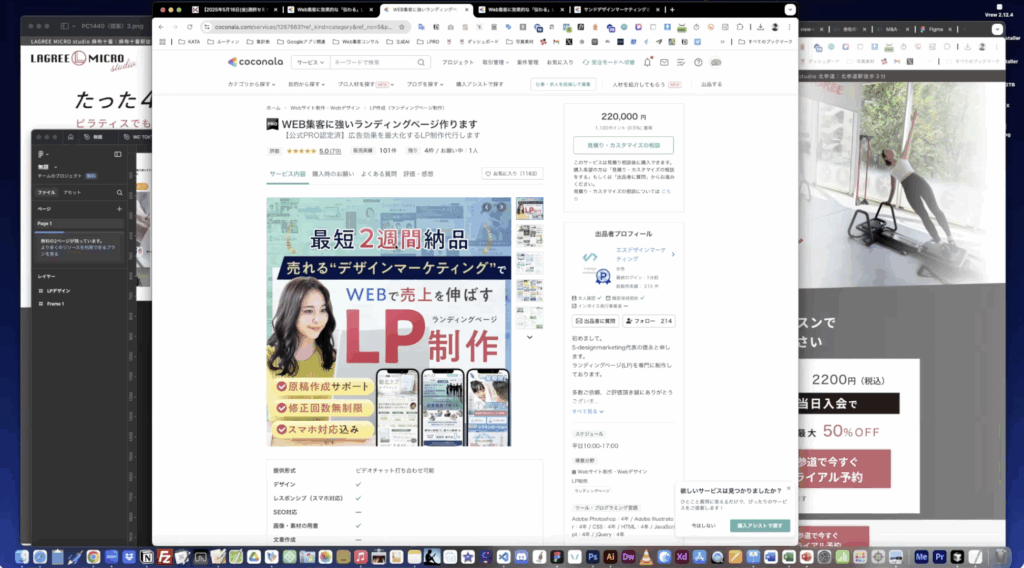
Task: Open Chrome apps grid in bookmarks bar
Action: tap(163, 42)
